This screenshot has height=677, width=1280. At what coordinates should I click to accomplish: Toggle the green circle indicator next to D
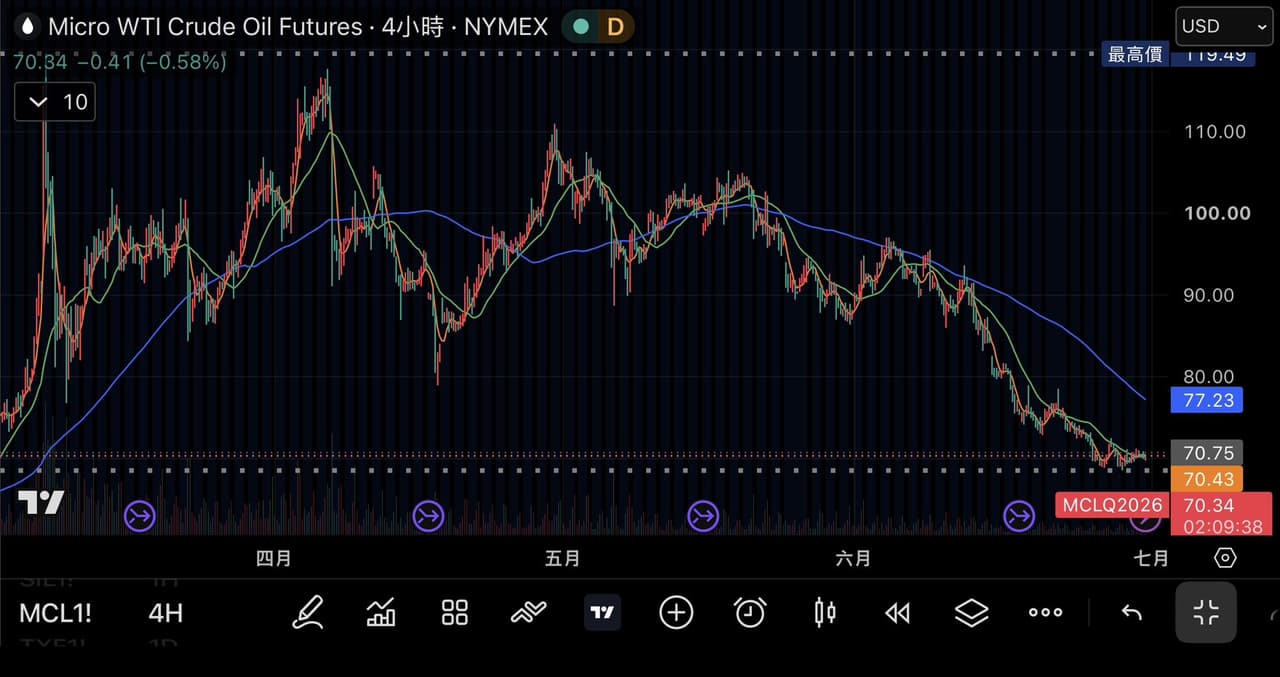pos(581,27)
